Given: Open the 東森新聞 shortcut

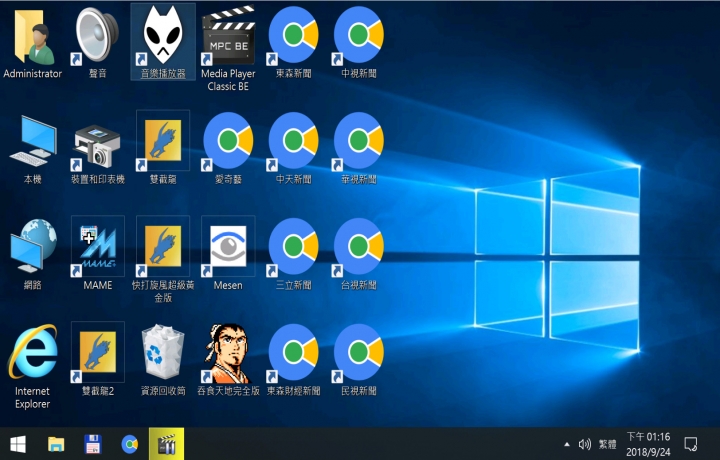Looking at the screenshot, I should 293,36.
